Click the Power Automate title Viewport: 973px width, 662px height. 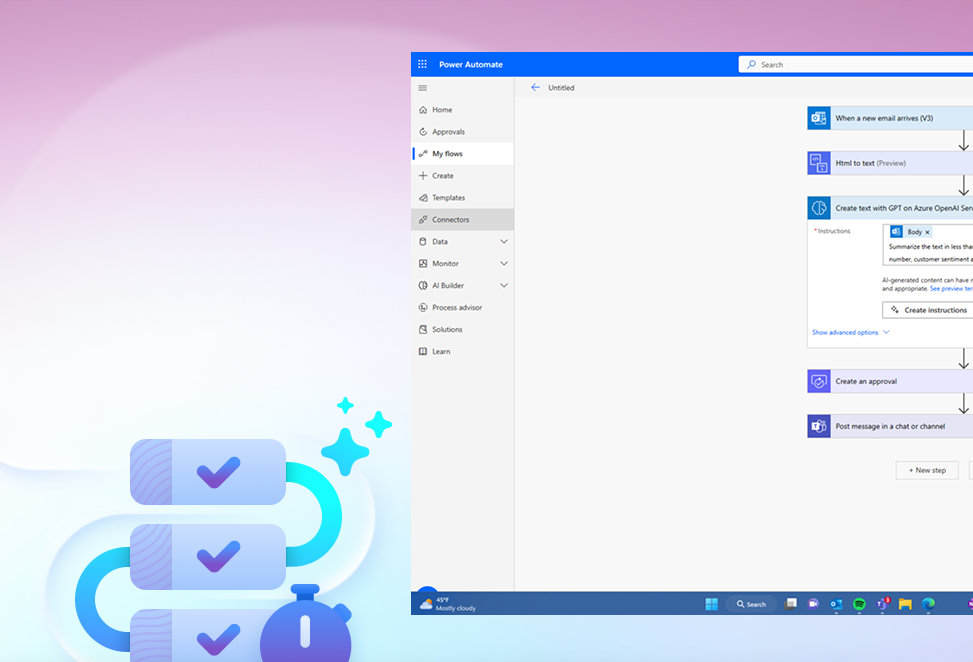coord(471,65)
